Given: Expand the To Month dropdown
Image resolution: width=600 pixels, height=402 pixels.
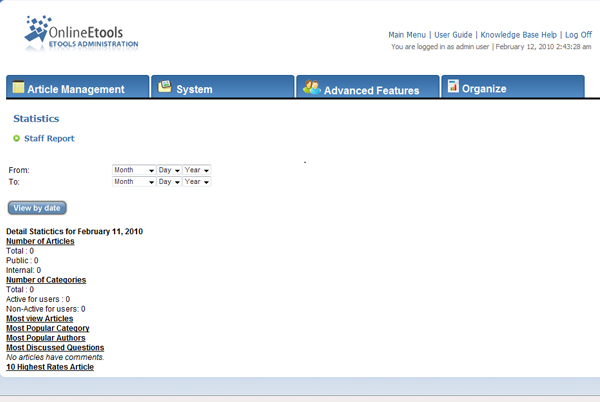Looking at the screenshot, I should click(x=134, y=182).
